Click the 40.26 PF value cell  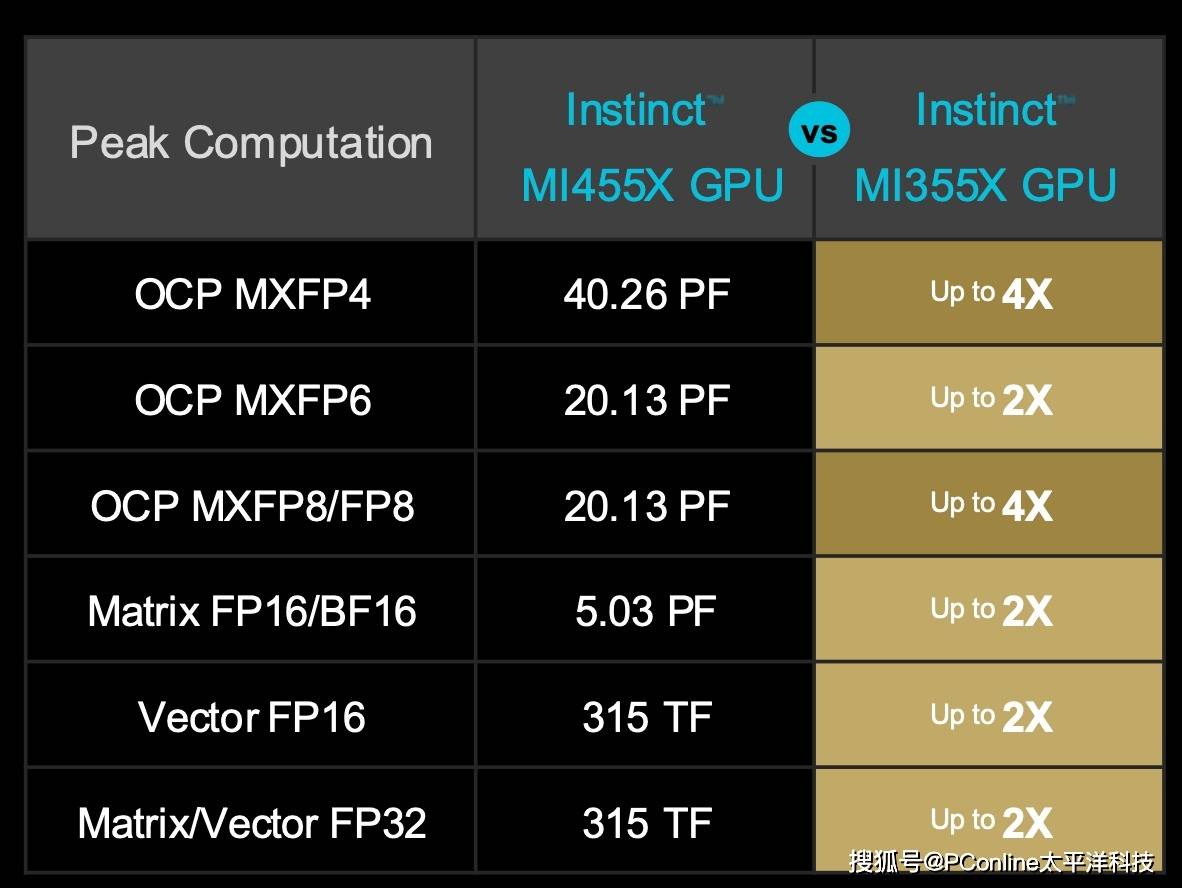645,293
